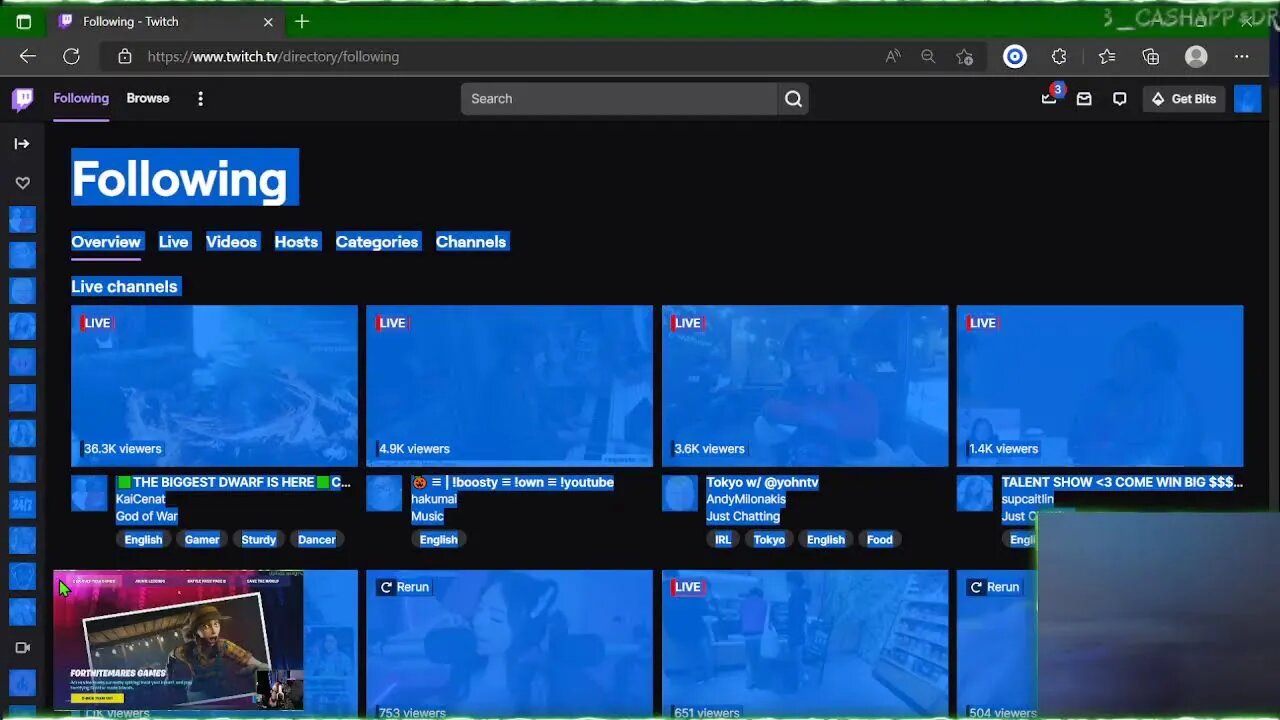The width and height of the screenshot is (1280, 720).
Task: Open the KaiCenat live stream thumbnail
Action: pyautogui.click(x=214, y=386)
